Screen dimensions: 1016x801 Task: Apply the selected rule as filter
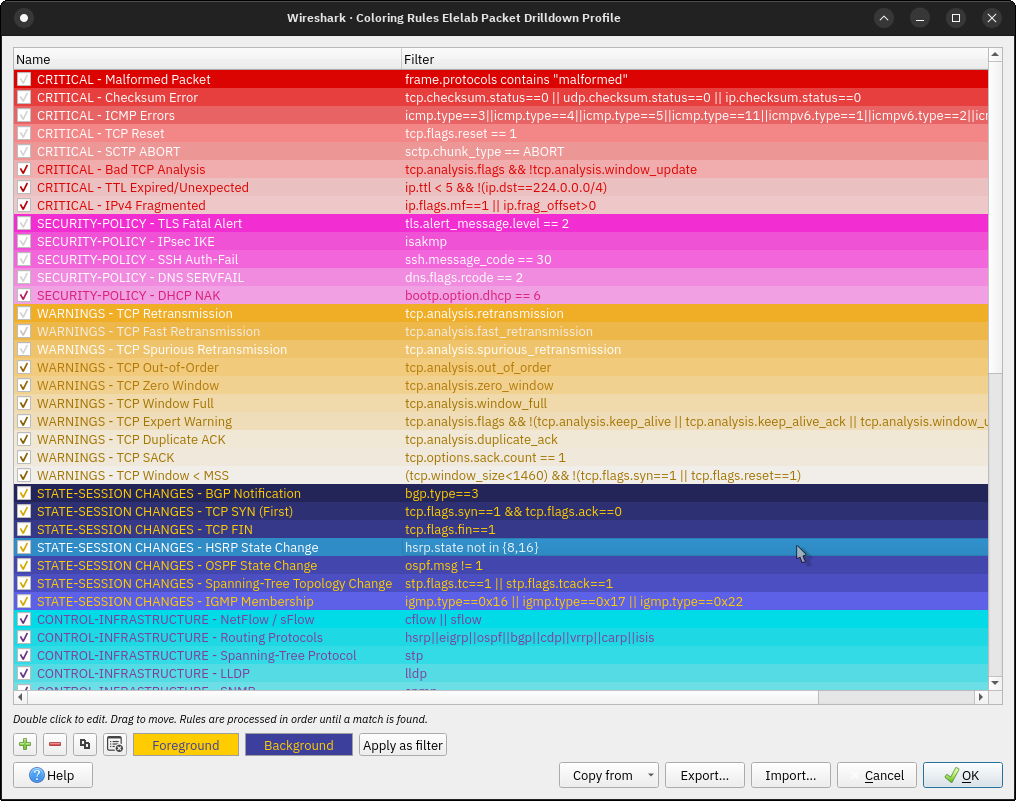pyautogui.click(x=402, y=744)
